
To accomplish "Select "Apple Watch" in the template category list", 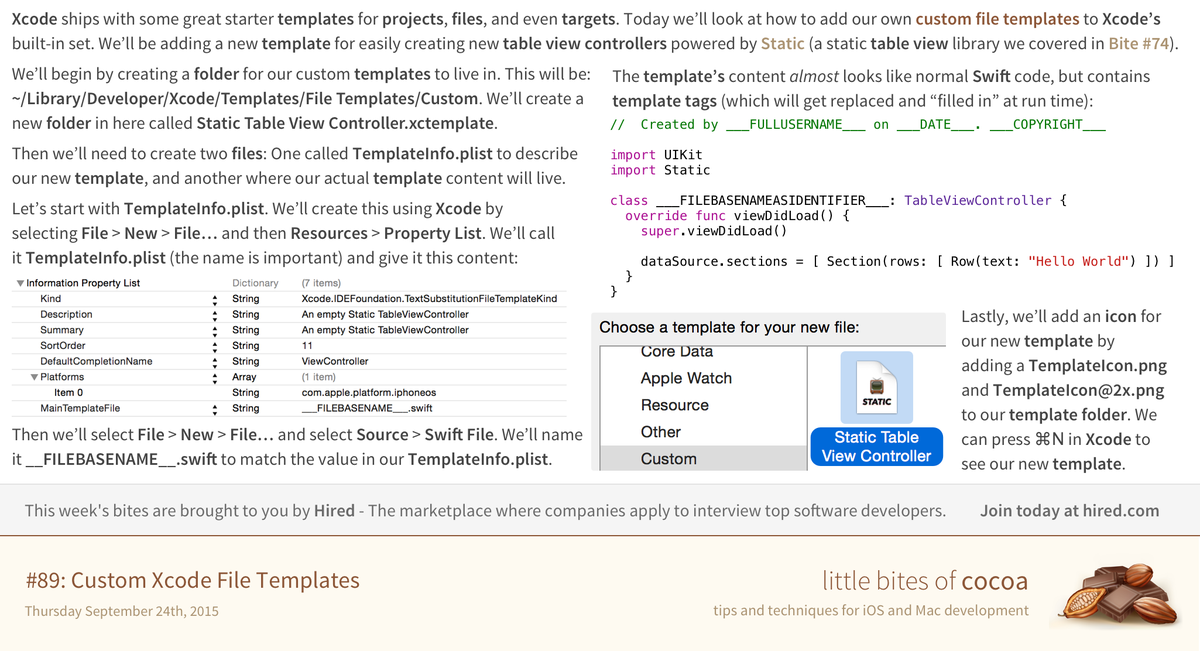I will point(686,378).
